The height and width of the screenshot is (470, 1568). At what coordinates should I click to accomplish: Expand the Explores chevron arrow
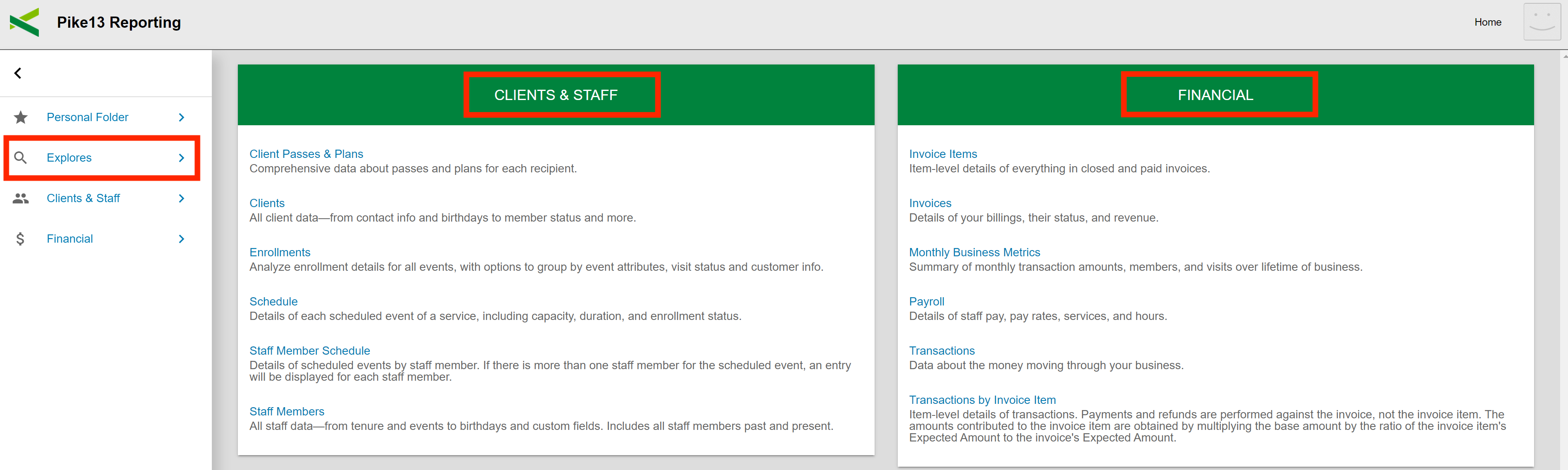[x=181, y=158]
